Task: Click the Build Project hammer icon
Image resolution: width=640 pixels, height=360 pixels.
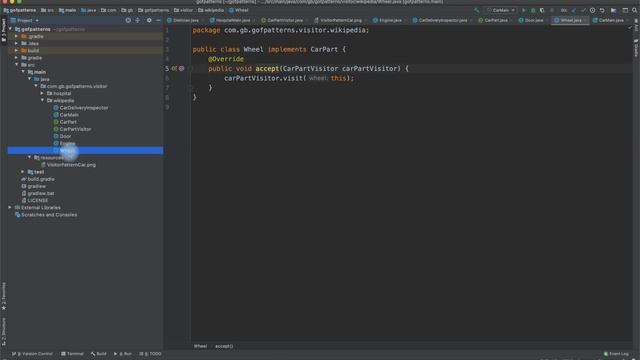Action: pyautogui.click(x=476, y=10)
